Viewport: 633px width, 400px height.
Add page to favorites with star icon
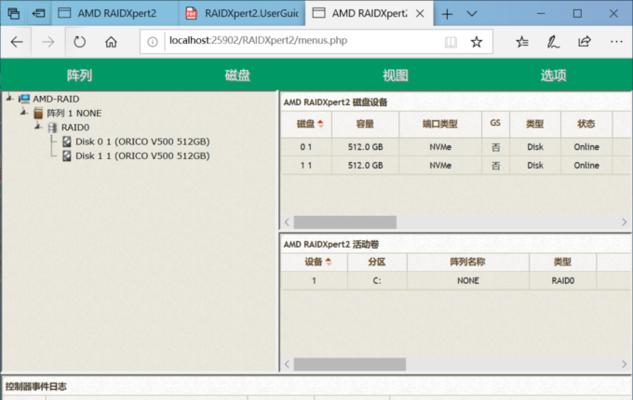[476, 42]
